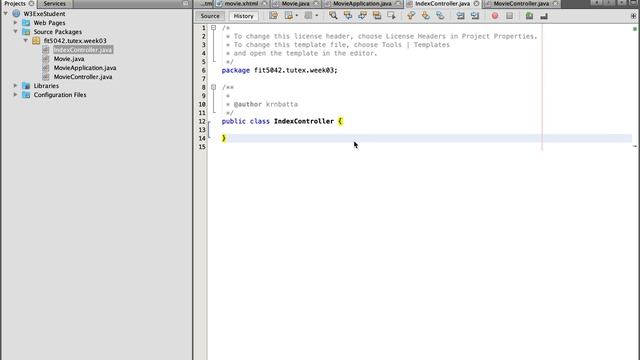This screenshot has width=640, height=360.
Task: Toggle Rectangular Selection mode
Action: coord(391,16)
